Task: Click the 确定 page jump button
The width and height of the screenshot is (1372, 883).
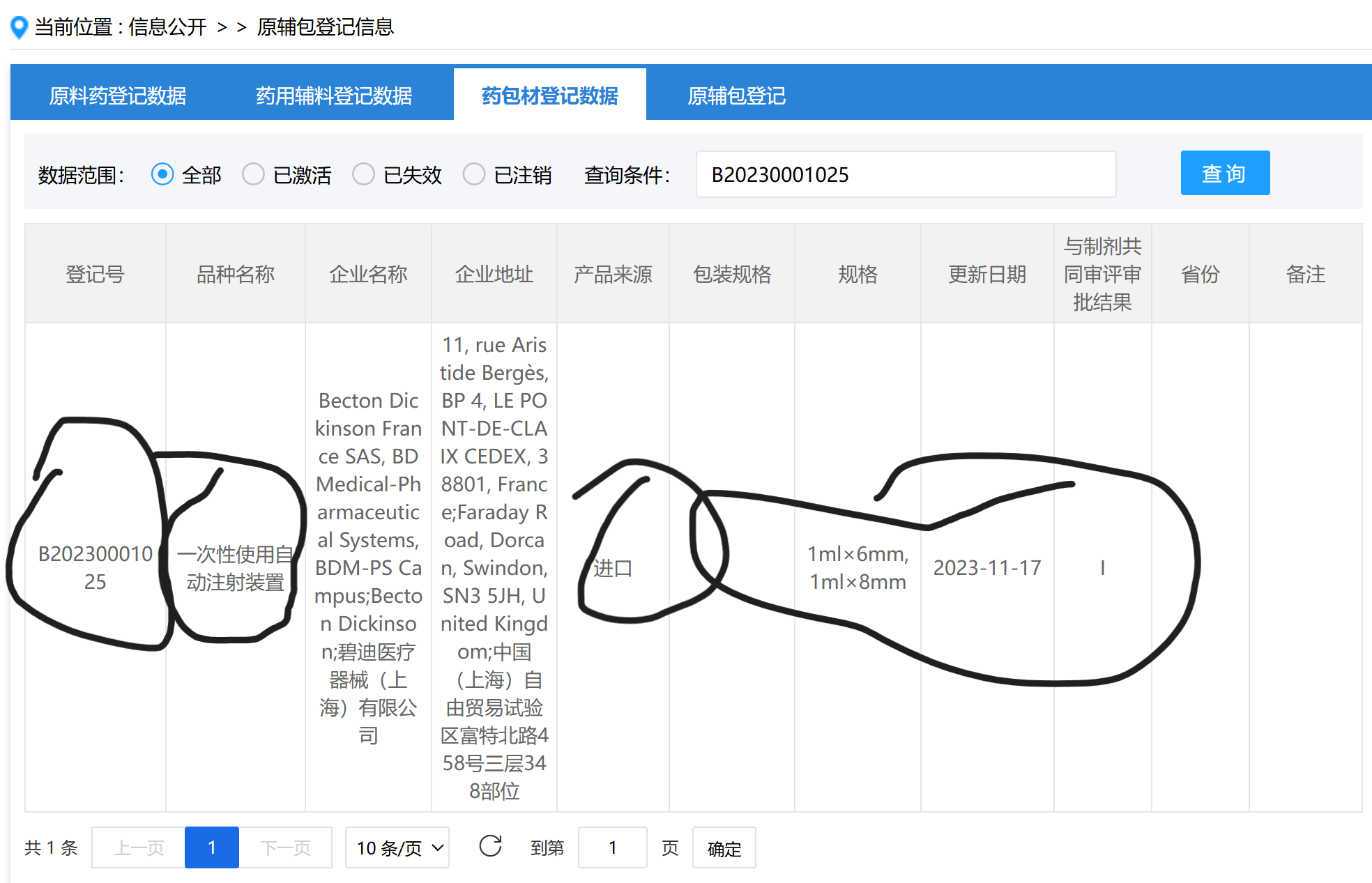Action: tap(724, 848)
